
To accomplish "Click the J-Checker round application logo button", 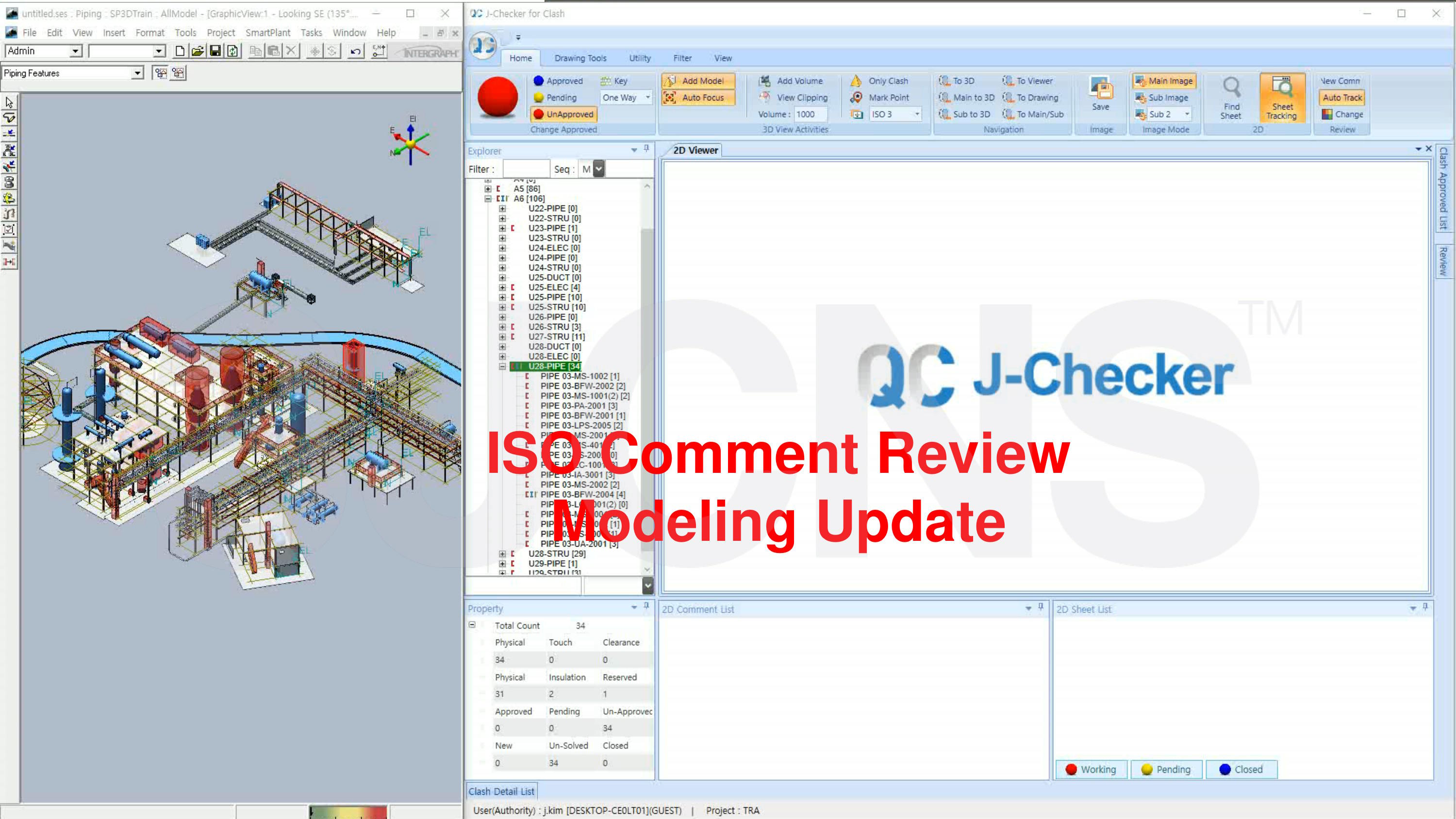I will coord(483,45).
